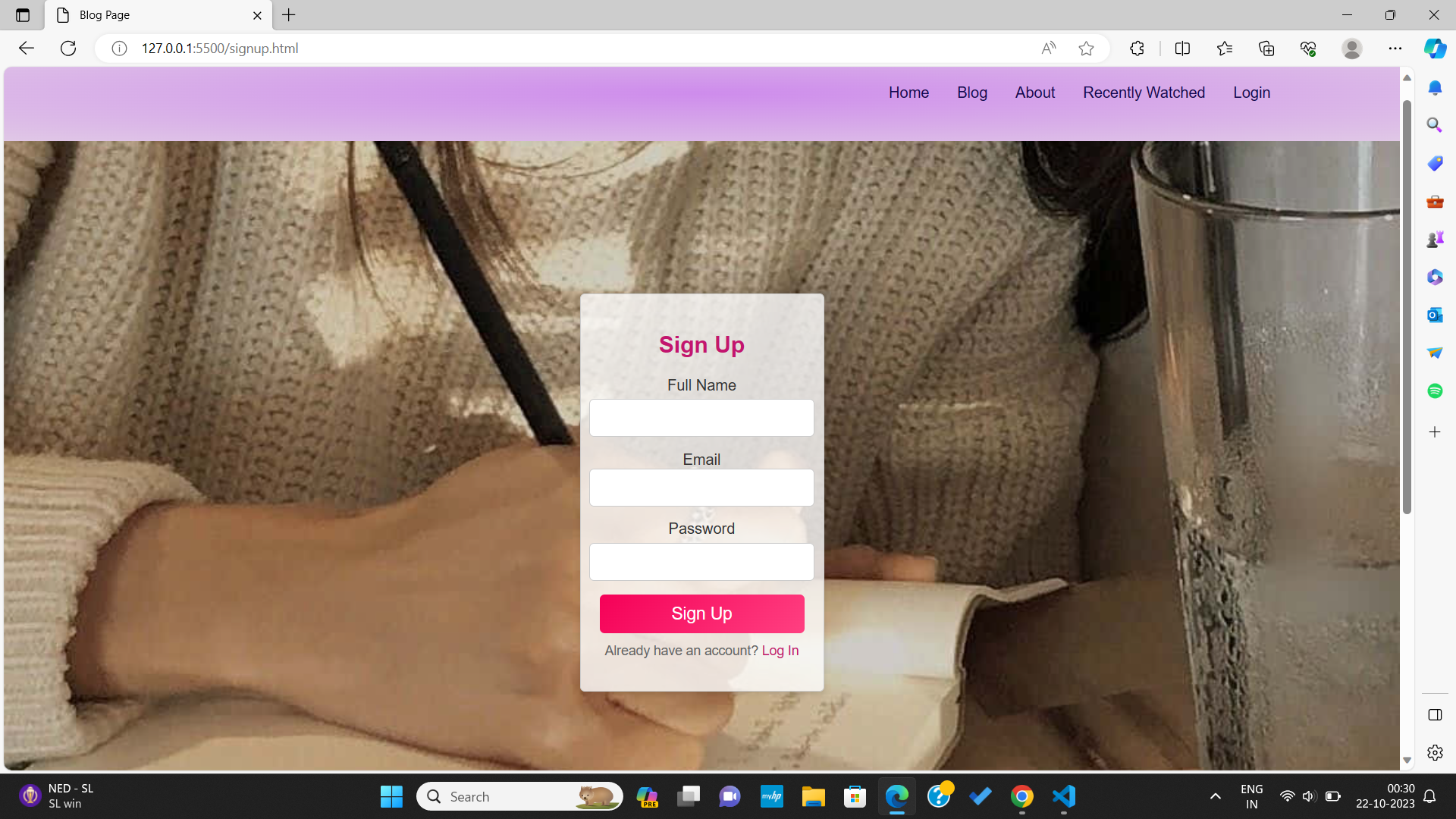
Task: Follow the Log In link
Action: point(780,651)
